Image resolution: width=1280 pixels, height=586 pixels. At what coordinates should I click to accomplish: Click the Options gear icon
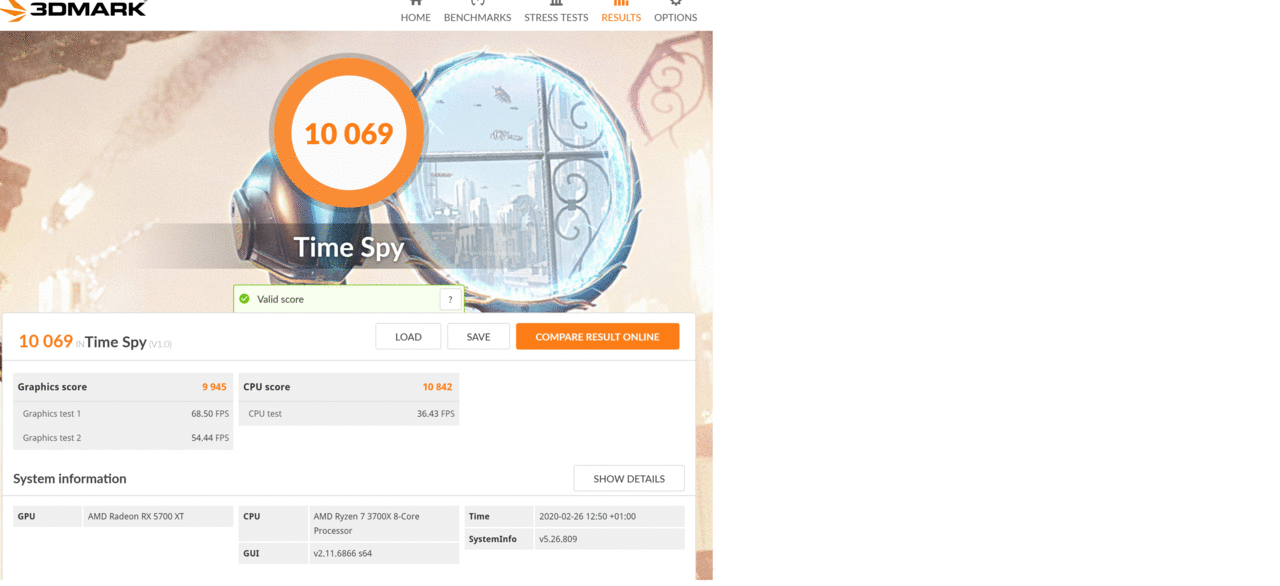pyautogui.click(x=676, y=3)
